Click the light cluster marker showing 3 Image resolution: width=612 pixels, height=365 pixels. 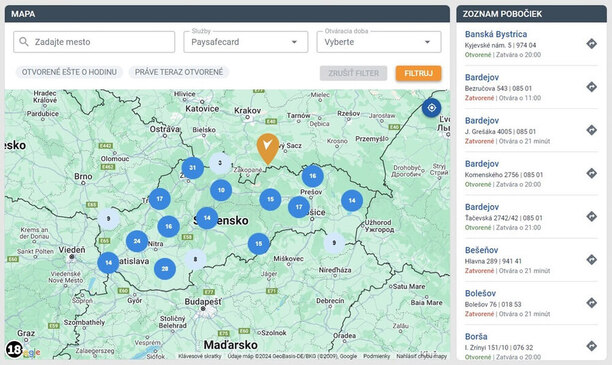pyautogui.click(x=220, y=163)
